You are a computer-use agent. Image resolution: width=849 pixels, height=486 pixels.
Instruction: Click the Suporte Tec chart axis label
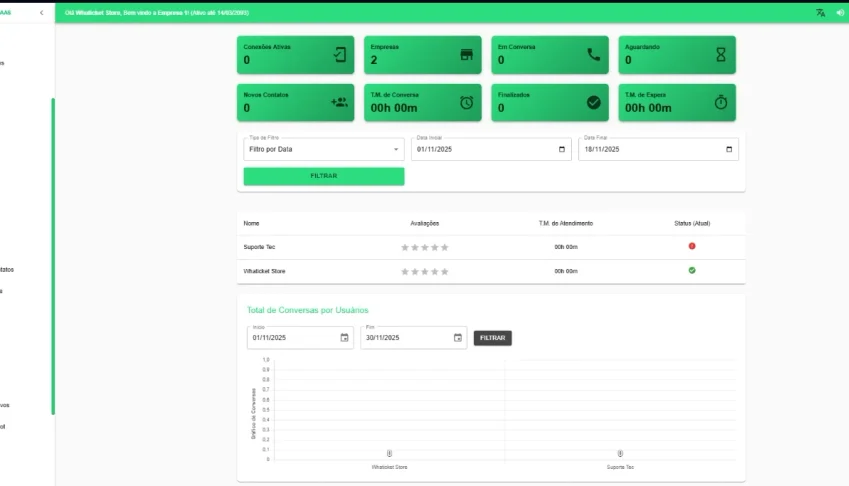point(620,467)
